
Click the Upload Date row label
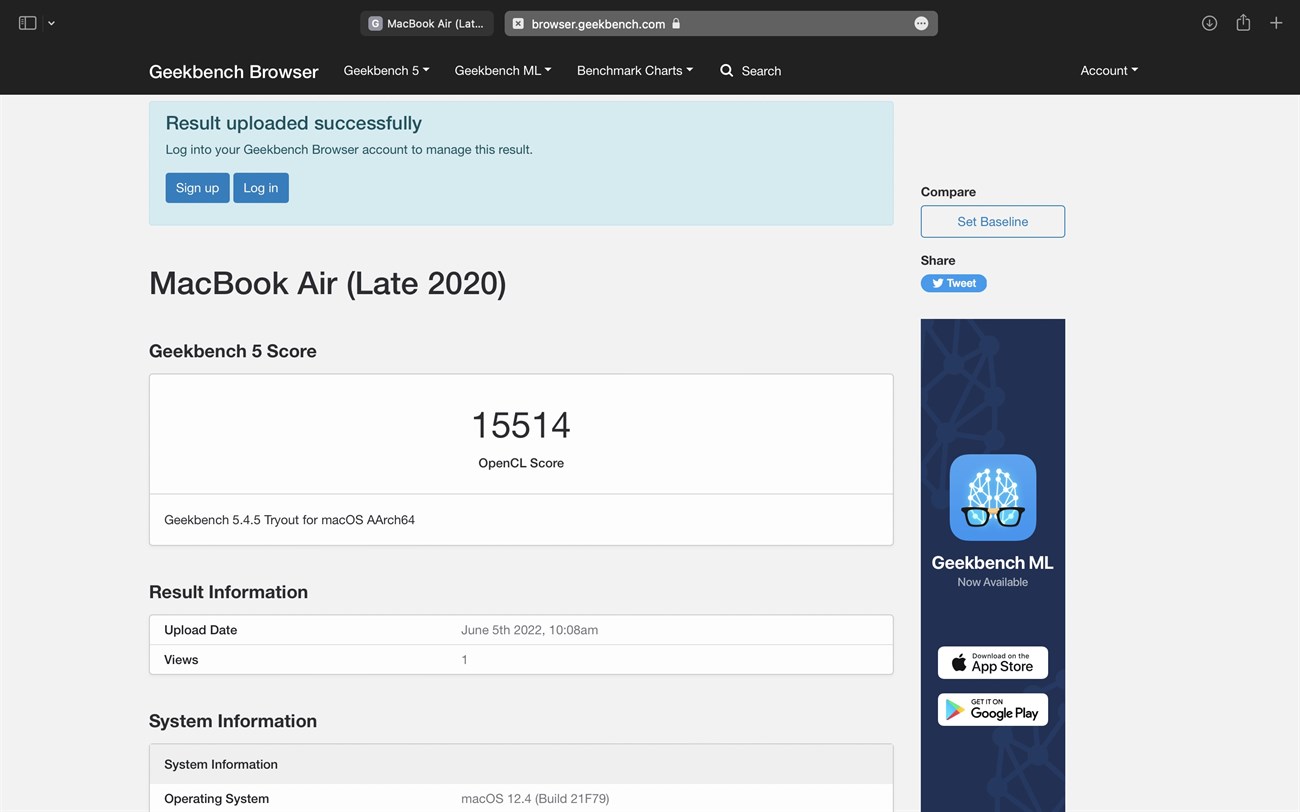pyautogui.click(x=200, y=630)
